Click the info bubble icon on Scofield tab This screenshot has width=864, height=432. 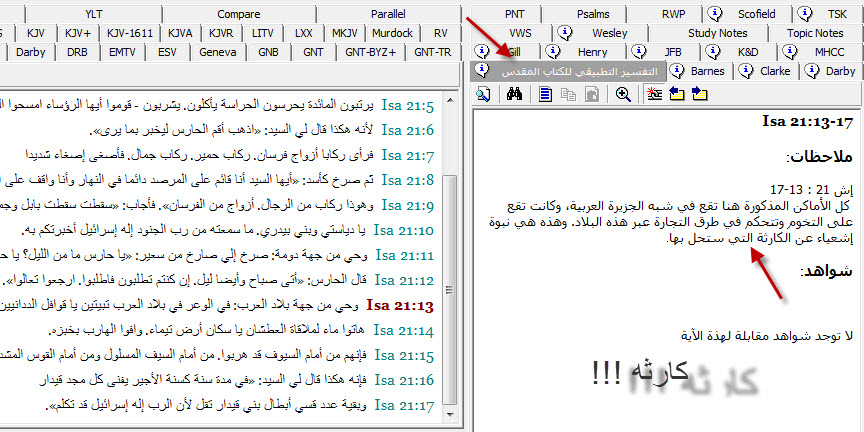[x=714, y=14]
